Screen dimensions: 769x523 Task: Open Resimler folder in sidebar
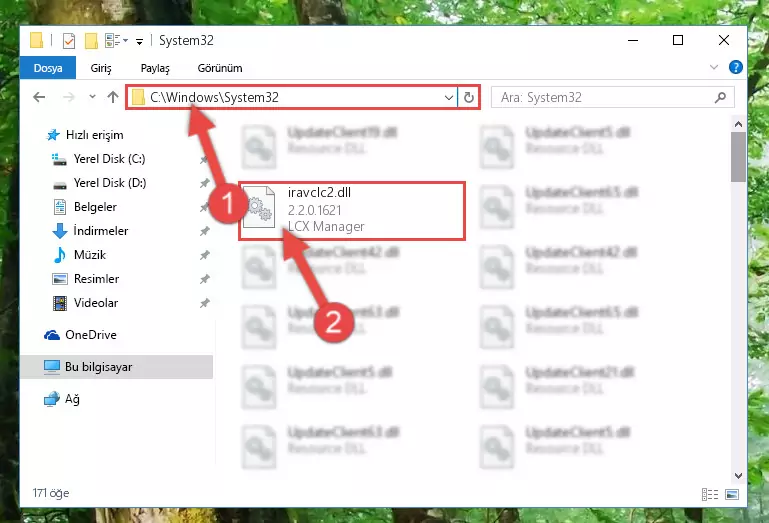point(96,279)
